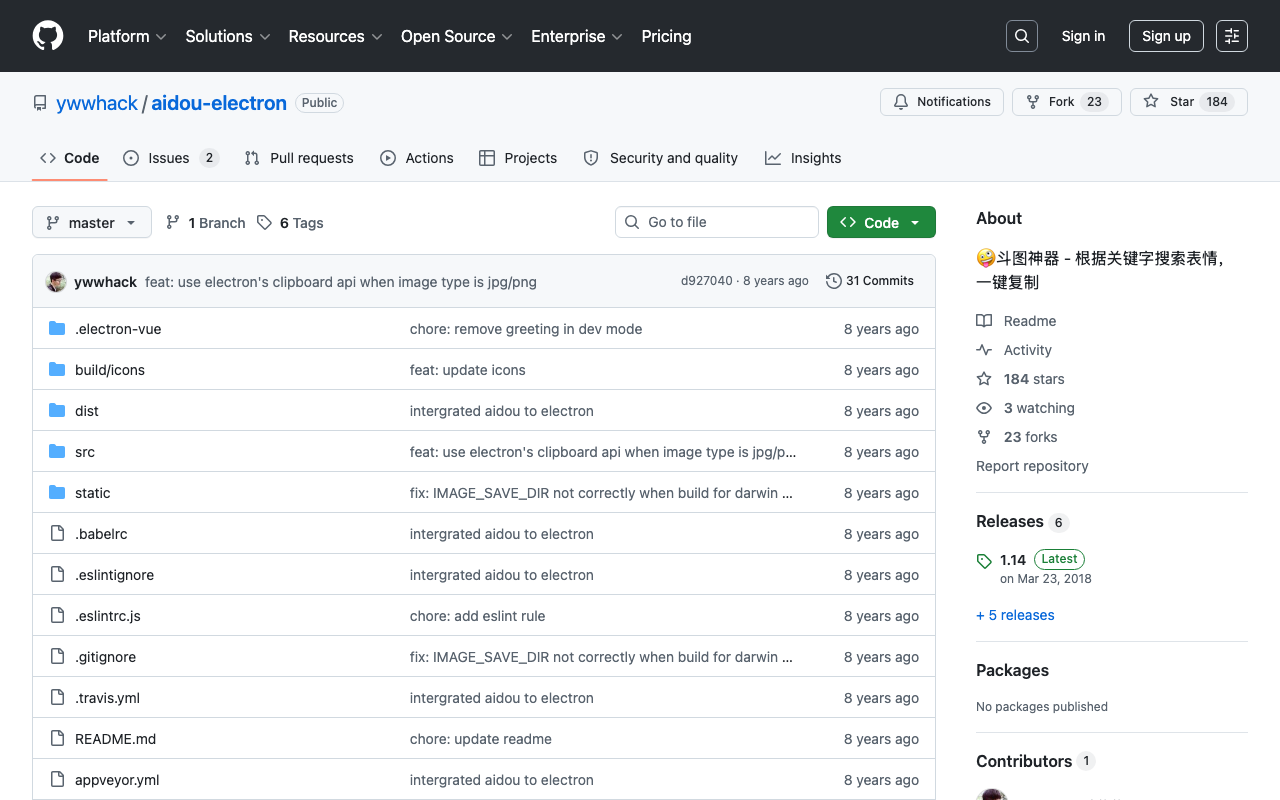Switch to the Issues tab
The image size is (1280, 800).
(x=170, y=158)
